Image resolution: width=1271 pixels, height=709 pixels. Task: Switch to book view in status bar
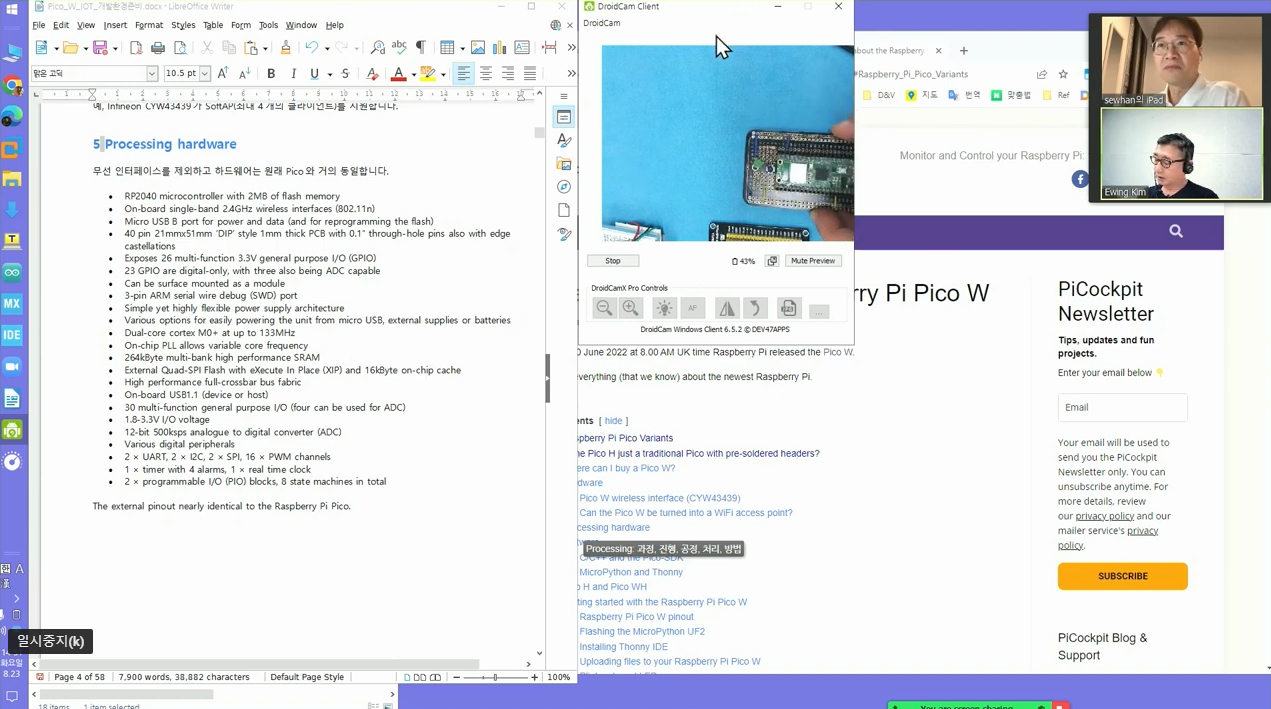435,677
